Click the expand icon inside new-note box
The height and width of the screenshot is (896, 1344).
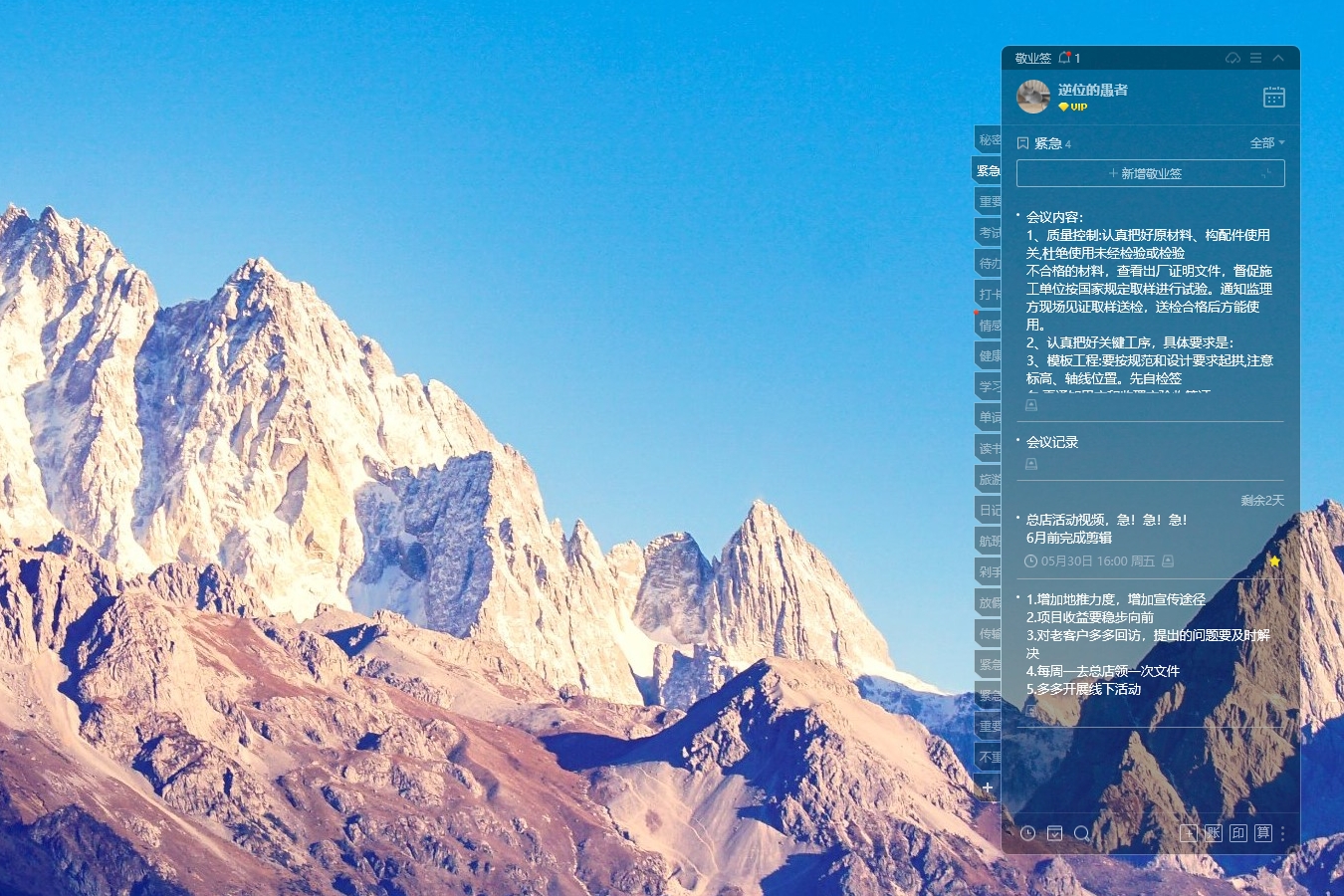pos(1266,173)
